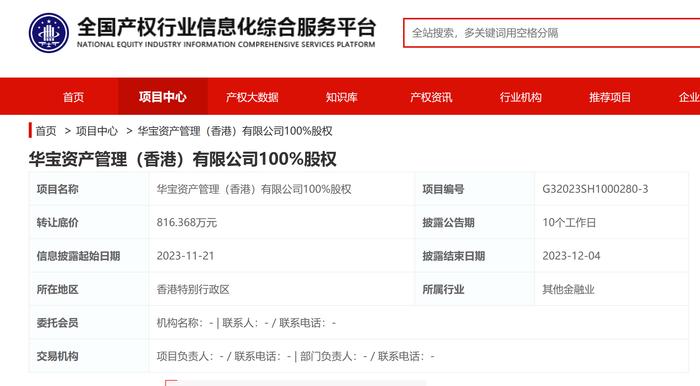Go to the 知识库 navigation item
700x386 pixels.
click(x=342, y=97)
